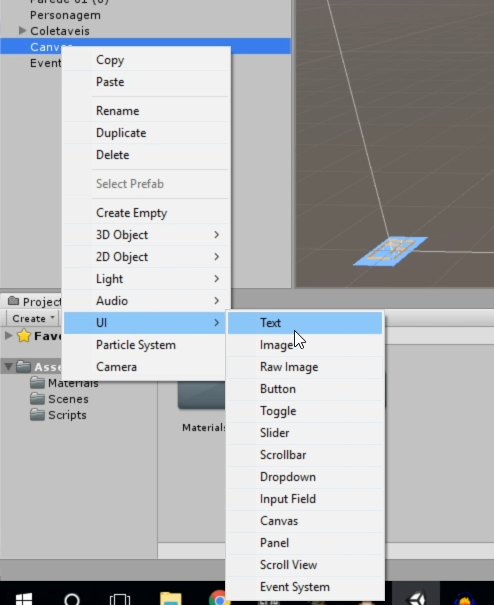This screenshot has width=494, height=605.
Task: Select the Scenes folder icon
Action: click(x=37, y=399)
